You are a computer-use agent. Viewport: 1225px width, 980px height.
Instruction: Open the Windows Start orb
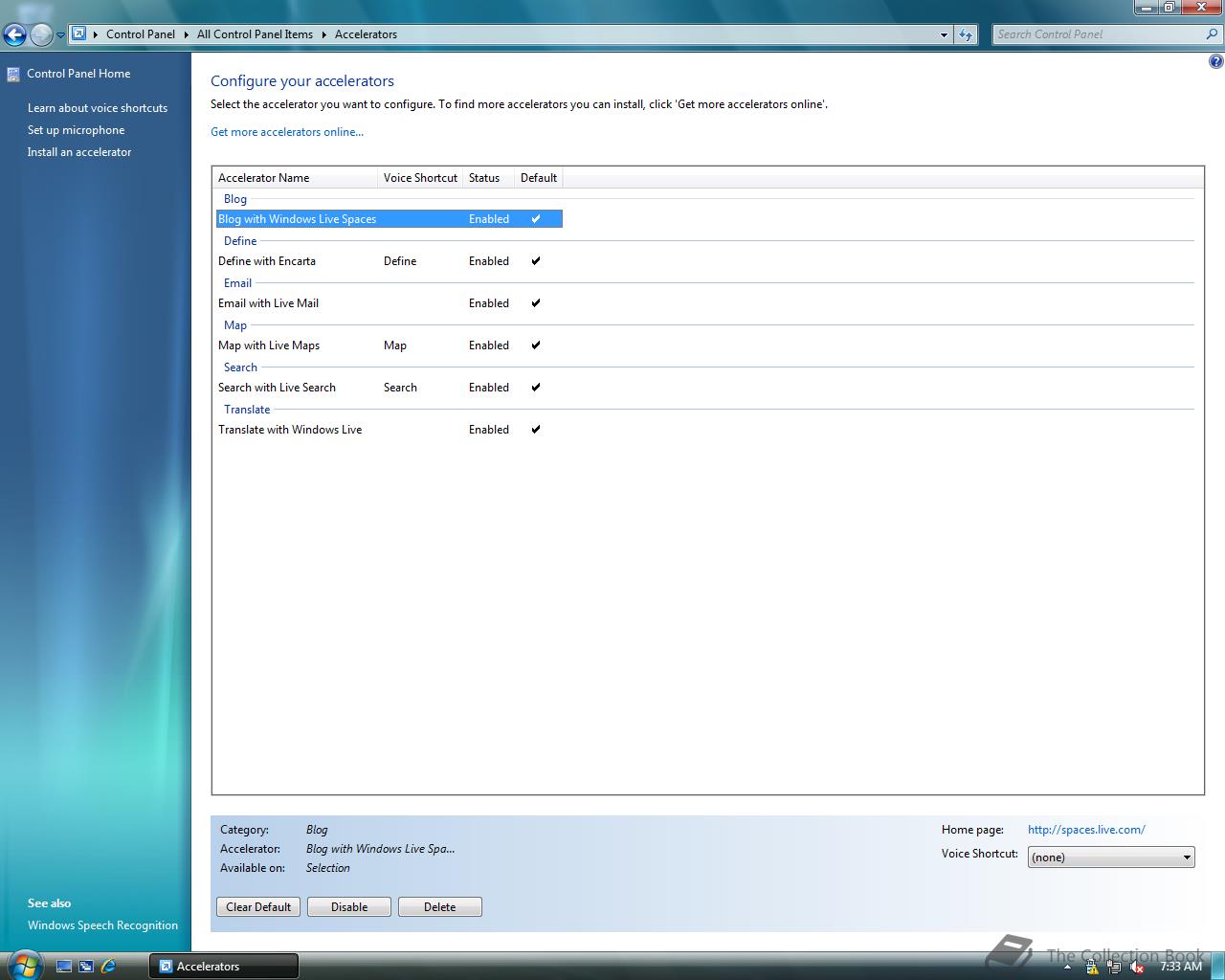24,965
